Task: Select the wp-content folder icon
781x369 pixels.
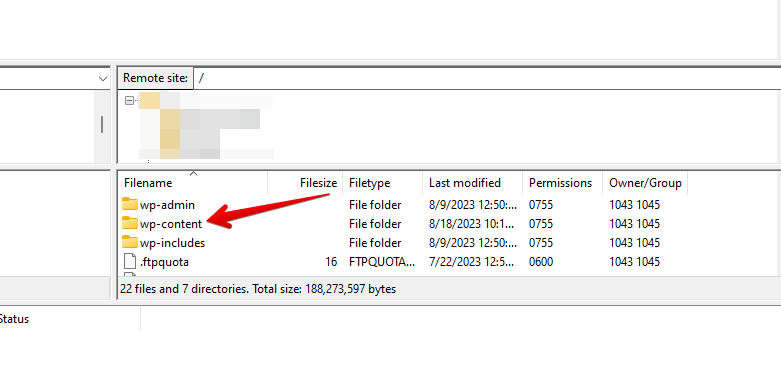Action: point(130,223)
